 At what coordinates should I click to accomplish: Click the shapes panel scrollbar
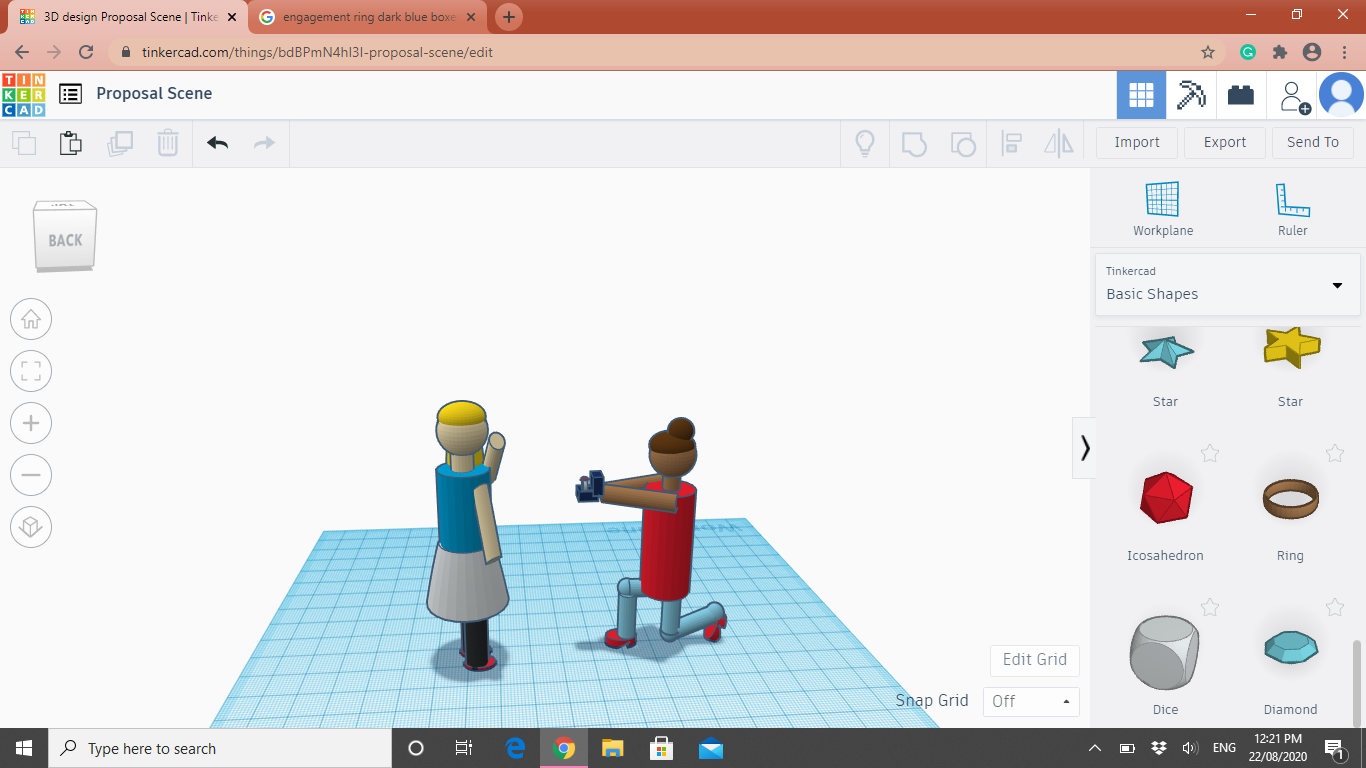(1357, 683)
